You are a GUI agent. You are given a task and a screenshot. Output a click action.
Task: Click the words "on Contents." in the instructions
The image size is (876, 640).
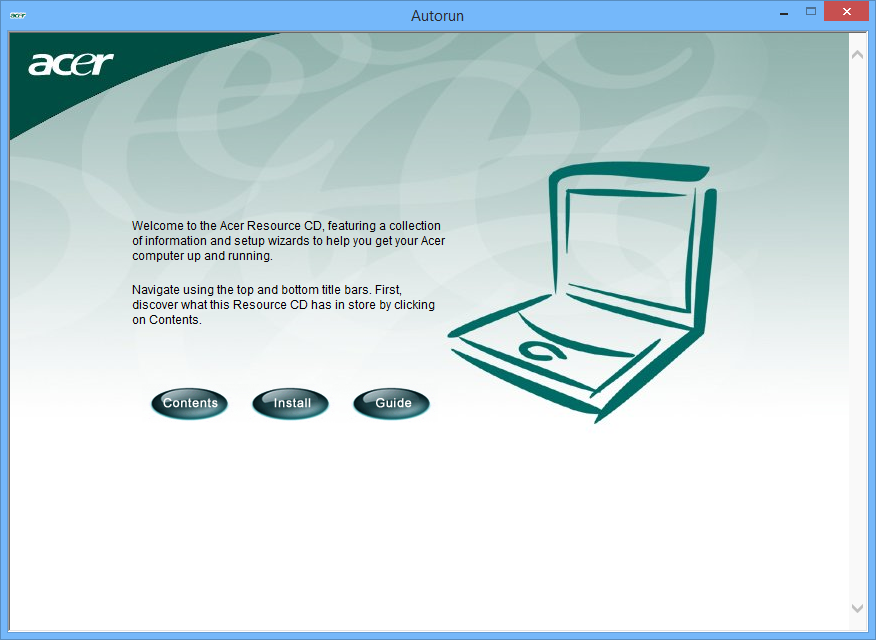[x=167, y=321]
